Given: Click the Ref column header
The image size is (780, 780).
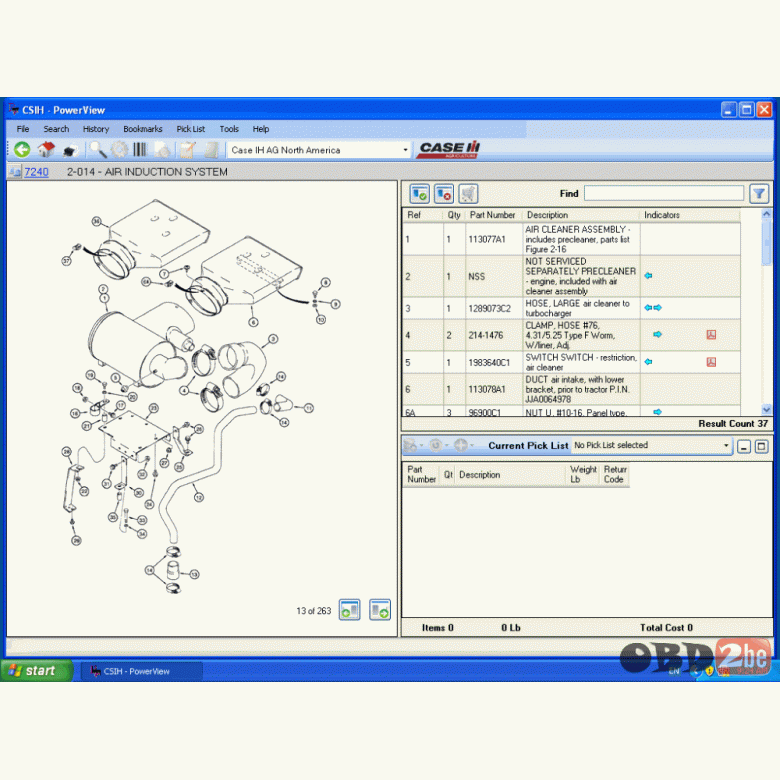Looking at the screenshot, I should pos(422,215).
